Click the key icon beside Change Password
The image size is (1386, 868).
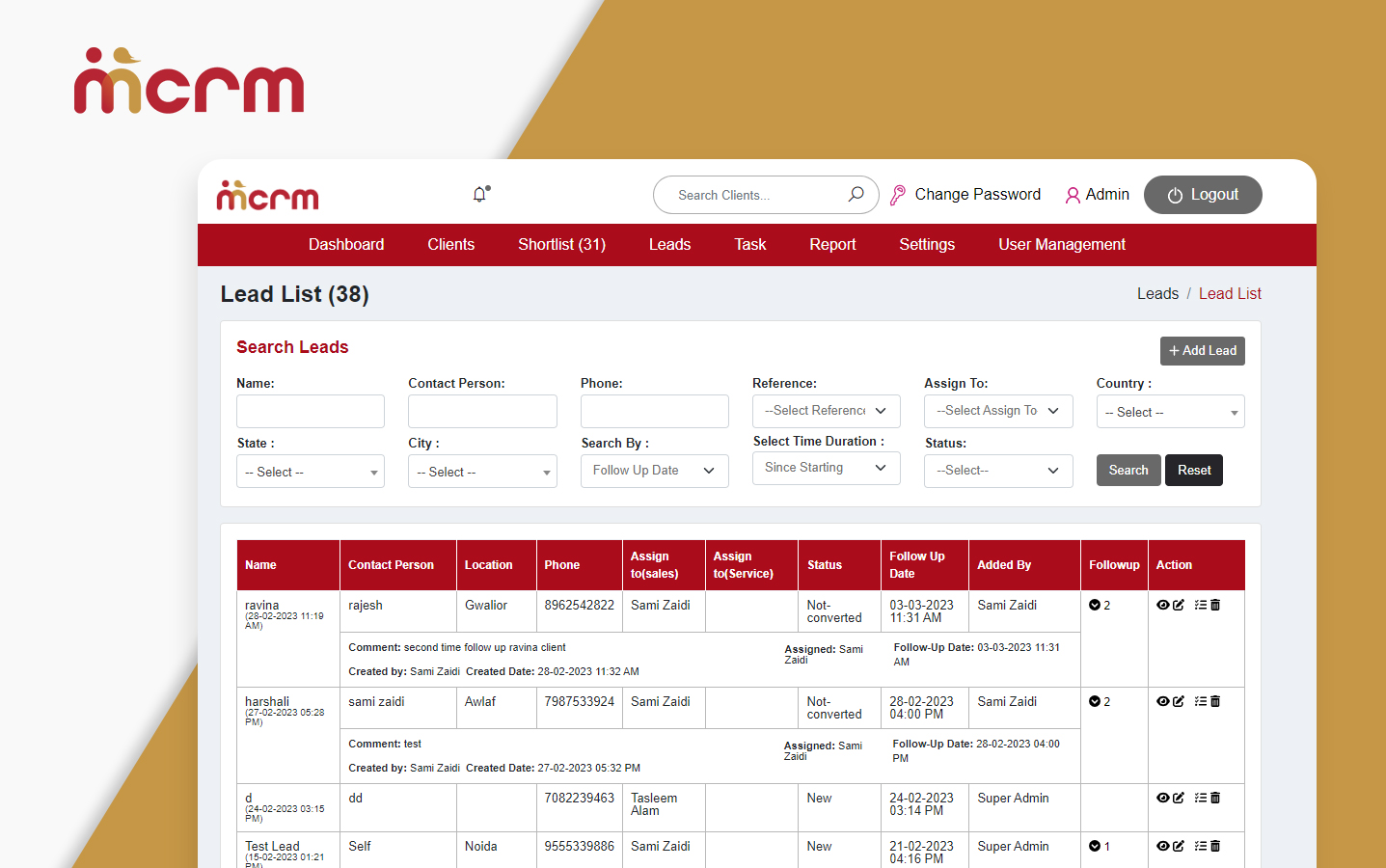click(898, 195)
